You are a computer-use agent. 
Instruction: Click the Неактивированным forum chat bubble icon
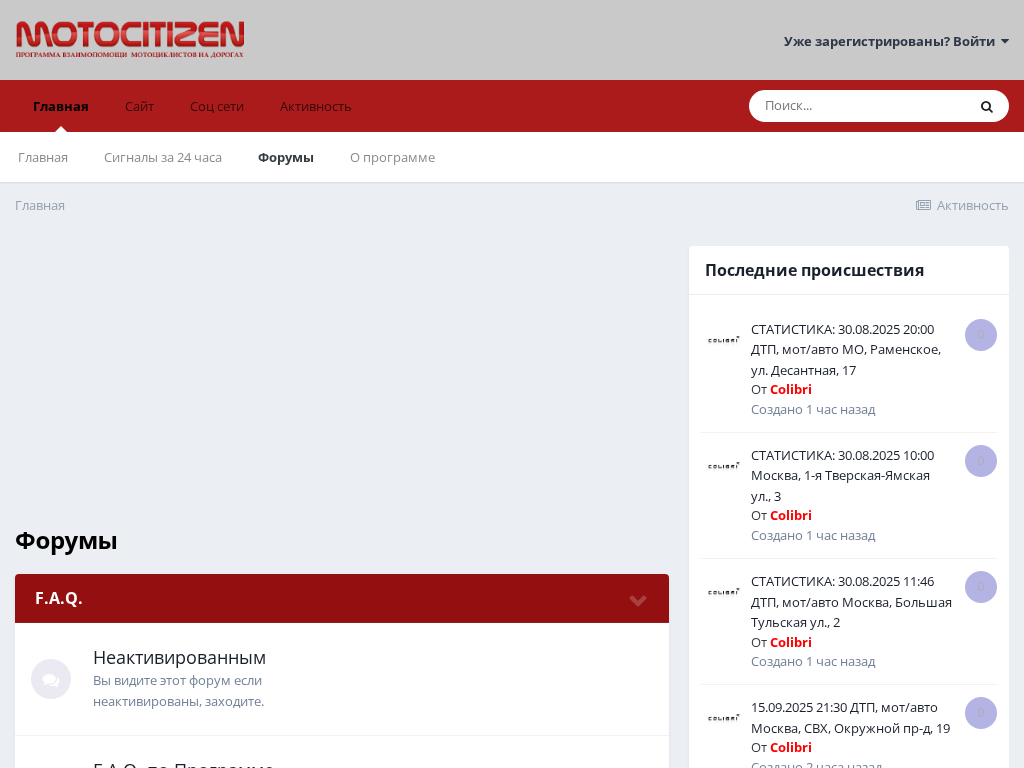(x=51, y=679)
